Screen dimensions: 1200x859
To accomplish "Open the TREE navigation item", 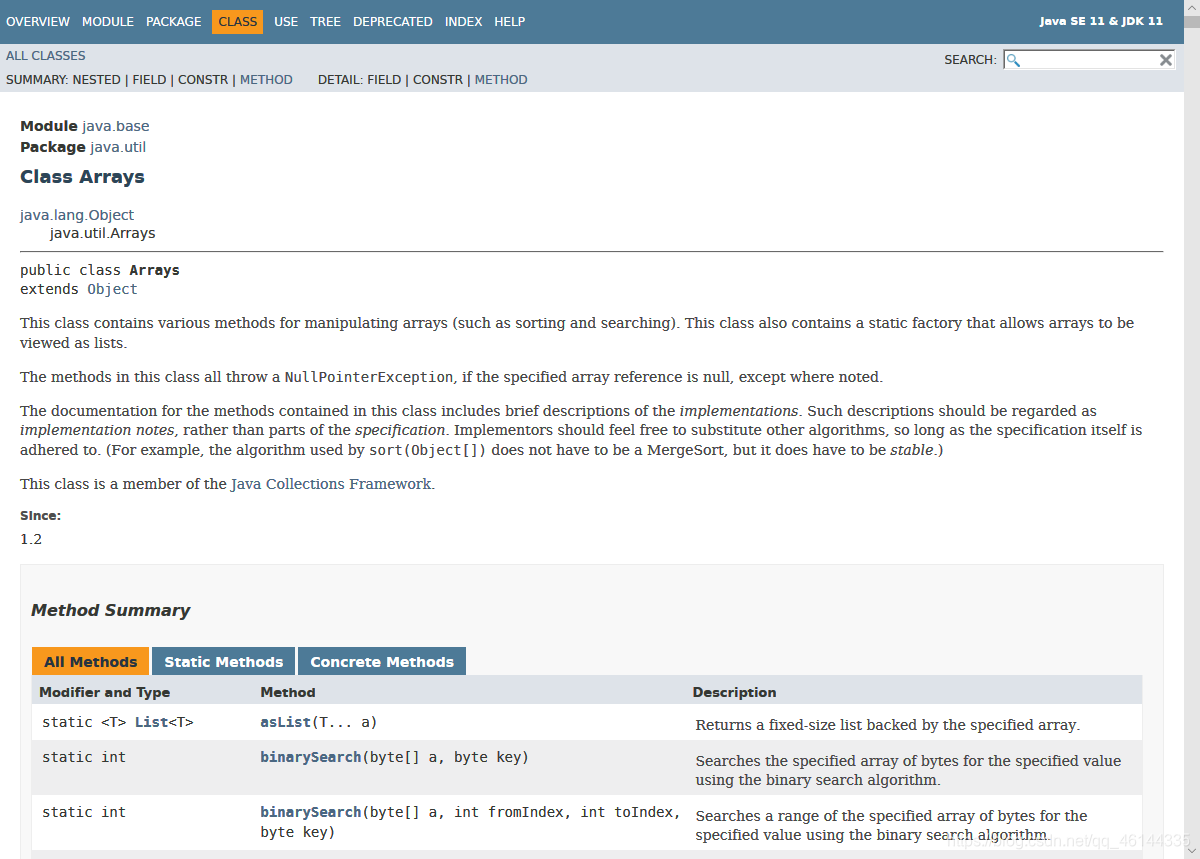I will pos(325,21).
